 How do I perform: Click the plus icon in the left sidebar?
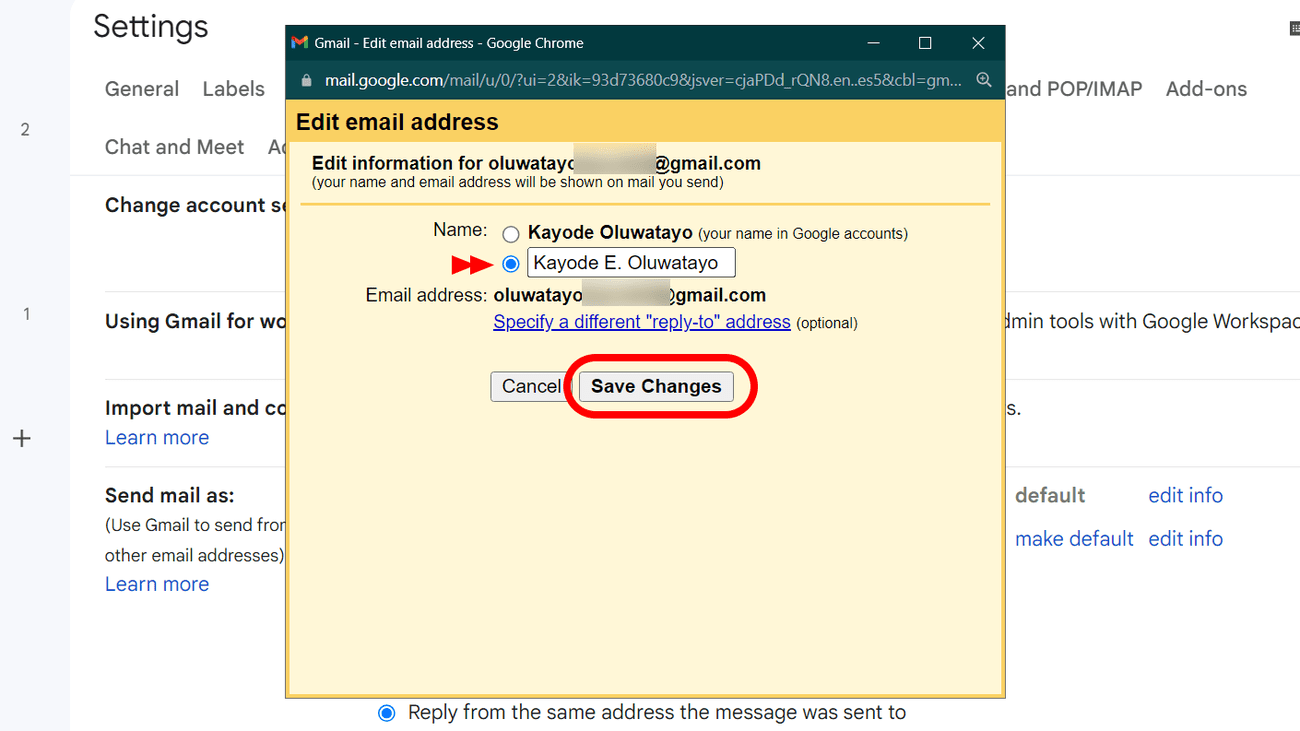tap(21, 438)
